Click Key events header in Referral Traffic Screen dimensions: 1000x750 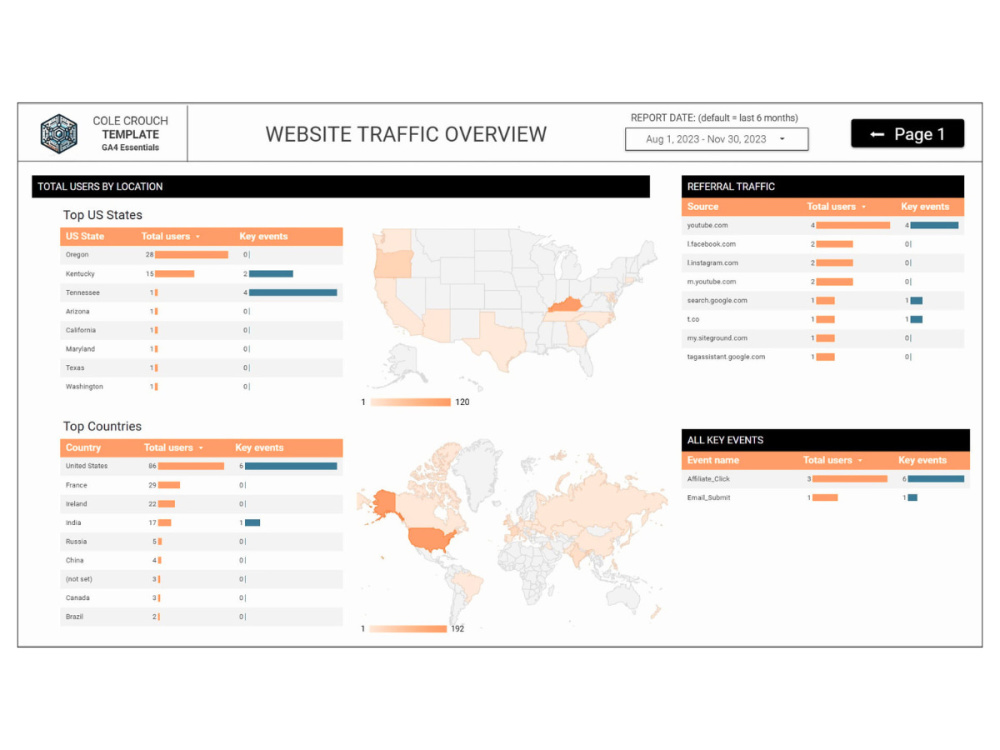pos(925,207)
